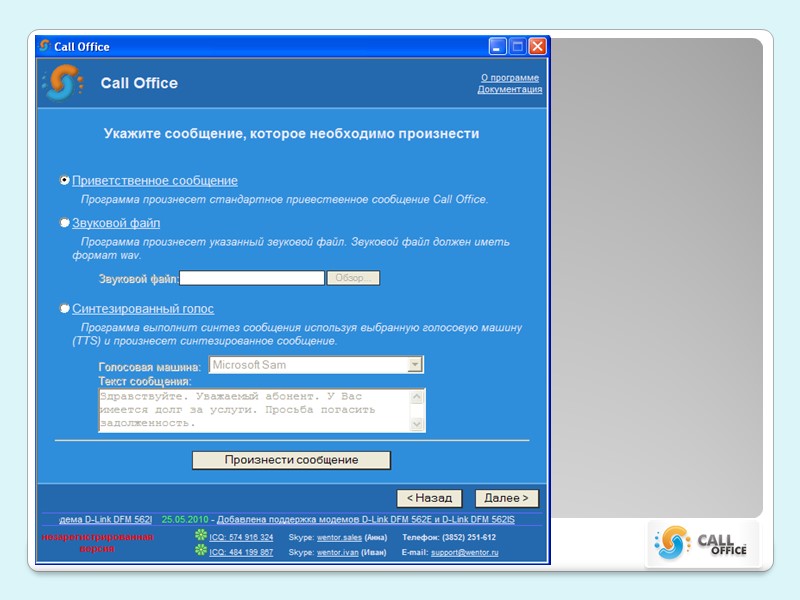
Task: Click green ICQ flower icon beside 484 199 887
Action: coord(201,550)
